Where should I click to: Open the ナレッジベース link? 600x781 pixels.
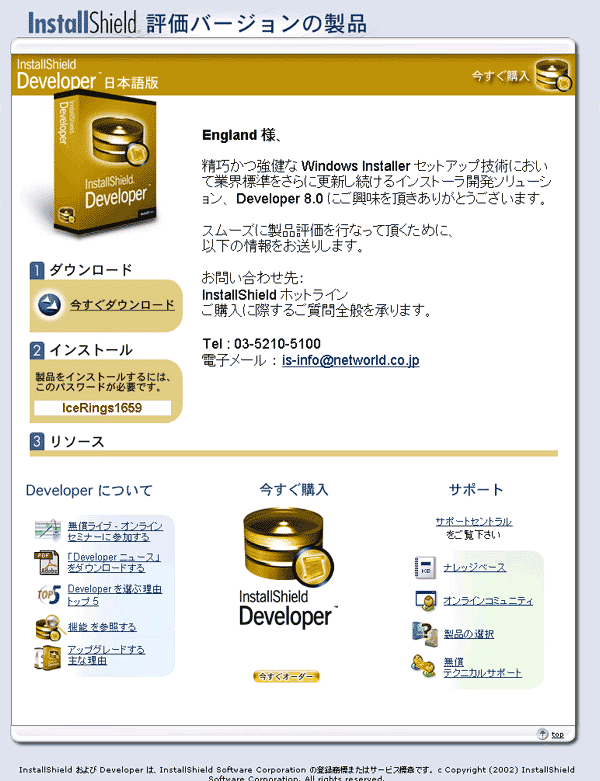pyautogui.click(x=475, y=567)
